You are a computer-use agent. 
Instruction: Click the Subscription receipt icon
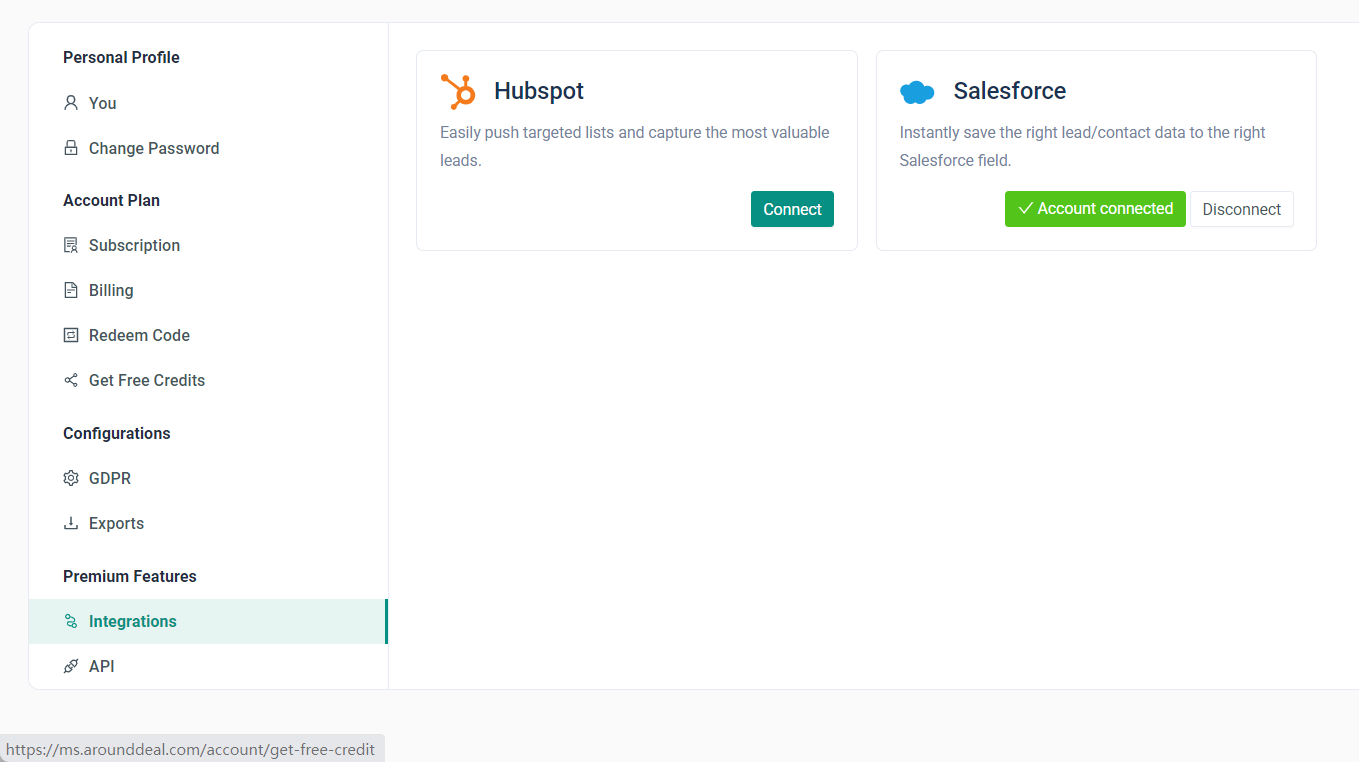point(71,245)
